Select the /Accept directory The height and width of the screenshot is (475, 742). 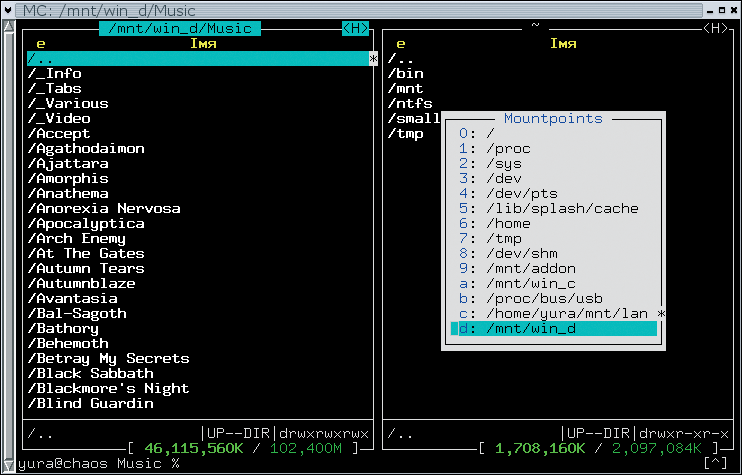59,134
